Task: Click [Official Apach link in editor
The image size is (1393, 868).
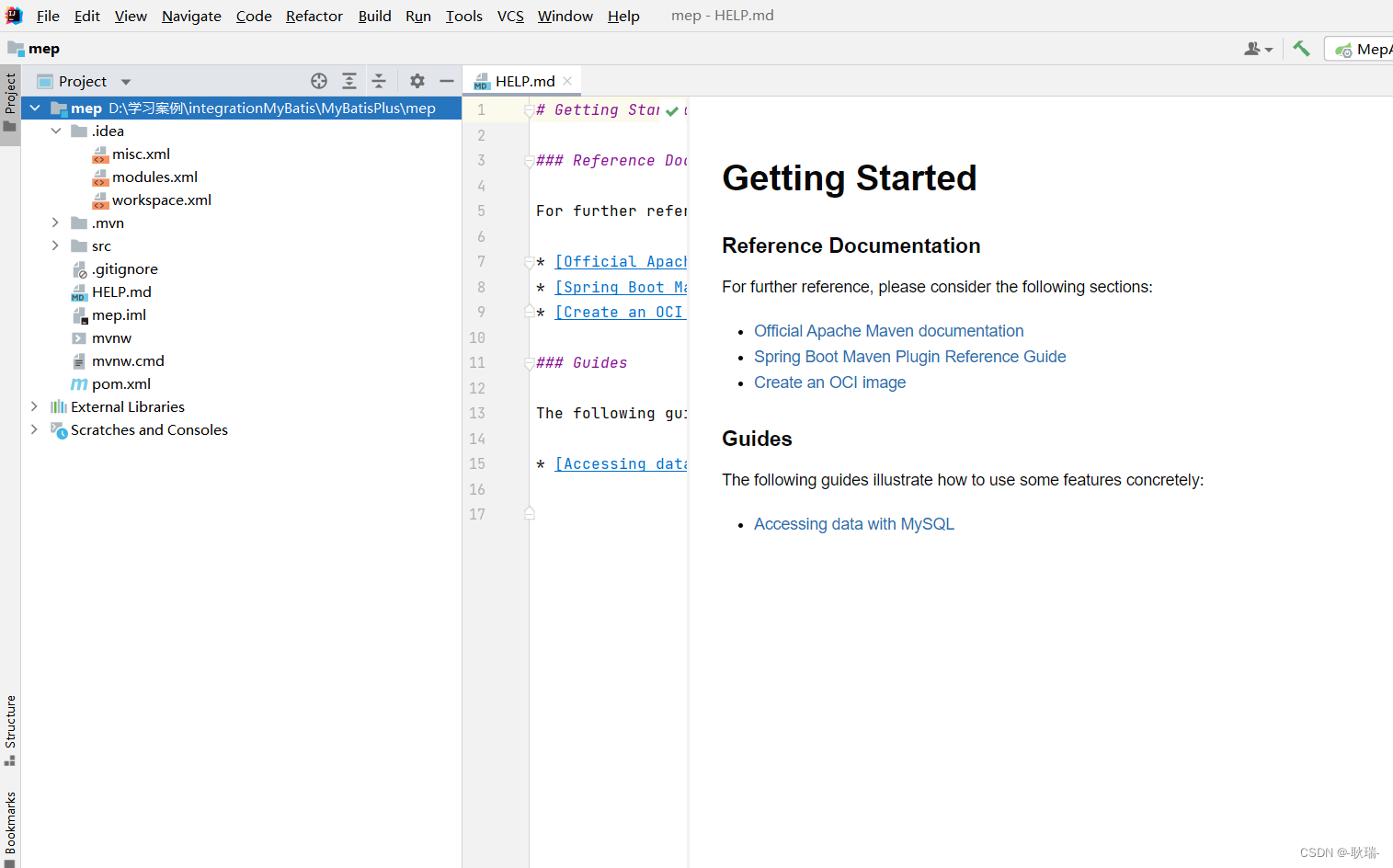Action: (622, 262)
